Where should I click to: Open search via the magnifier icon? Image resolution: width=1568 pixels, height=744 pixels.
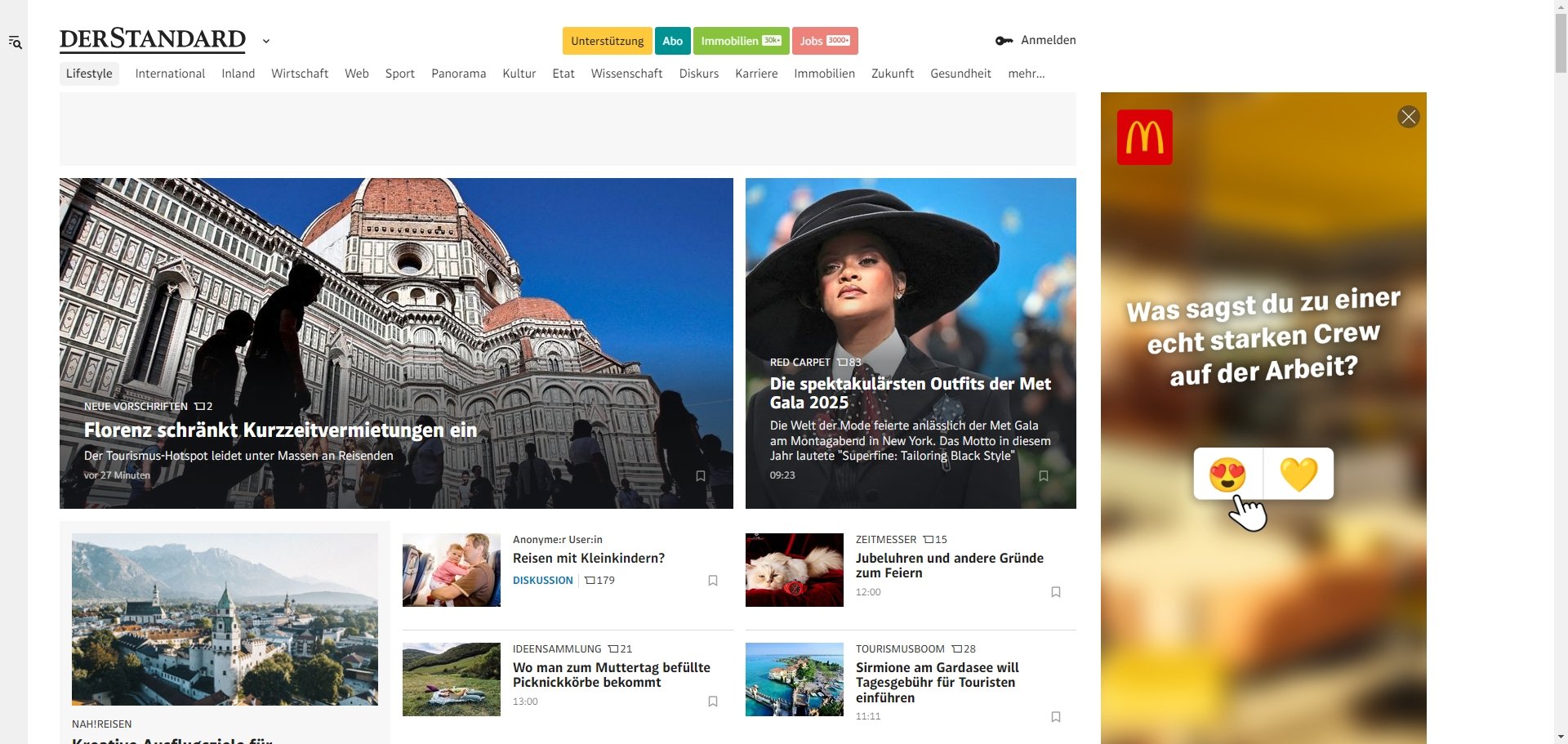[16, 42]
